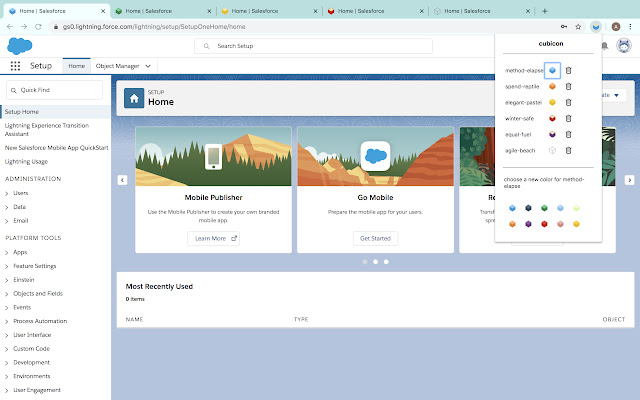Select the orange cube icon for spend-reptile
This screenshot has height=400, width=640.
coord(552,86)
